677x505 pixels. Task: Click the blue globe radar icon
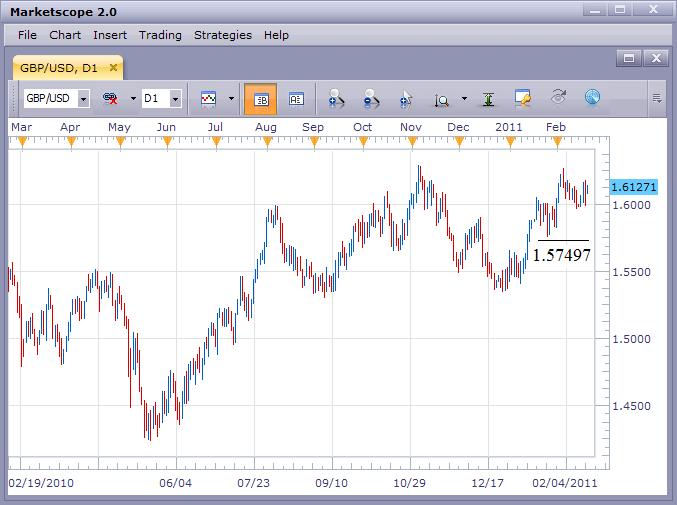point(592,97)
